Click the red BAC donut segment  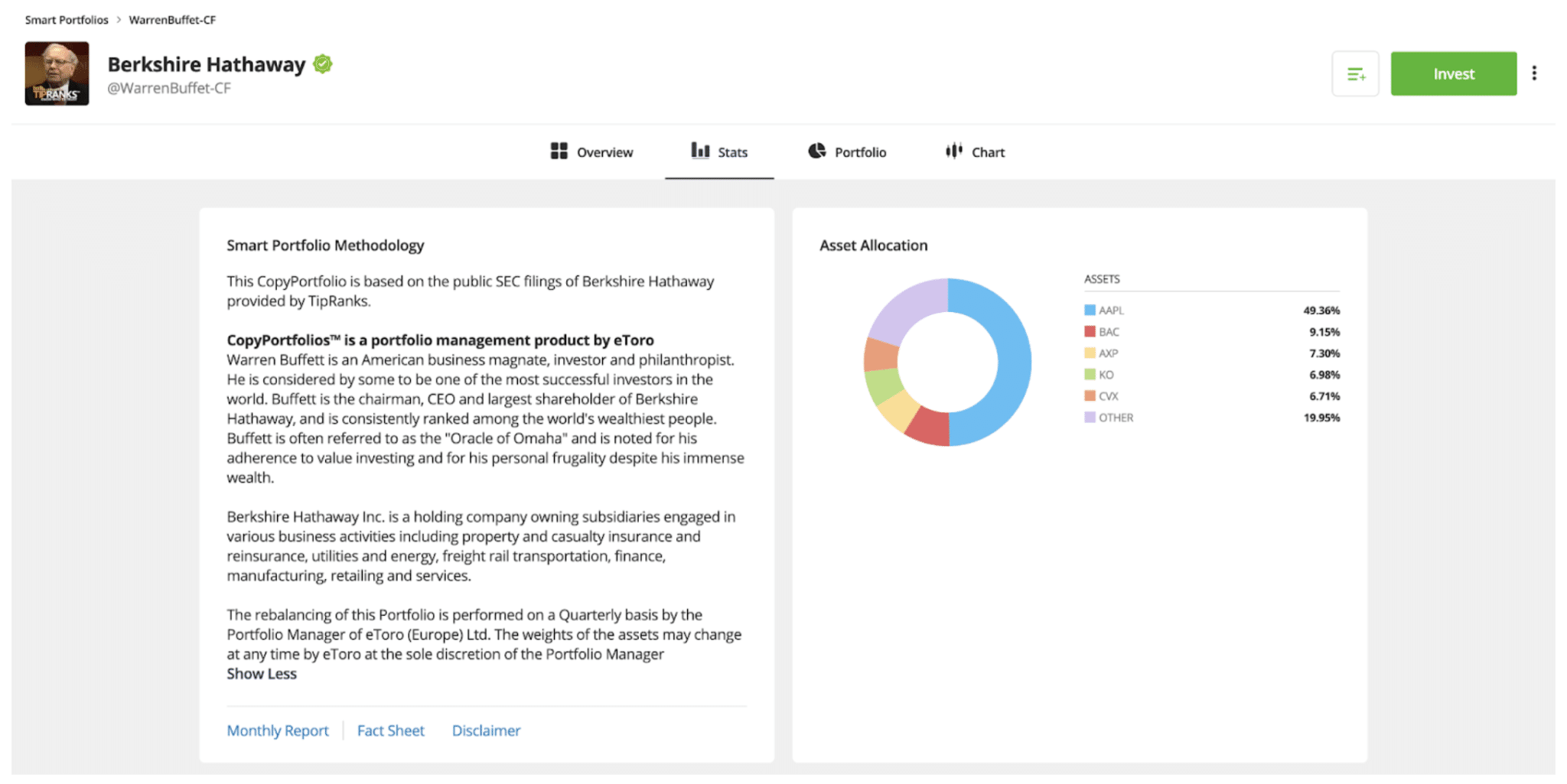pos(929,427)
